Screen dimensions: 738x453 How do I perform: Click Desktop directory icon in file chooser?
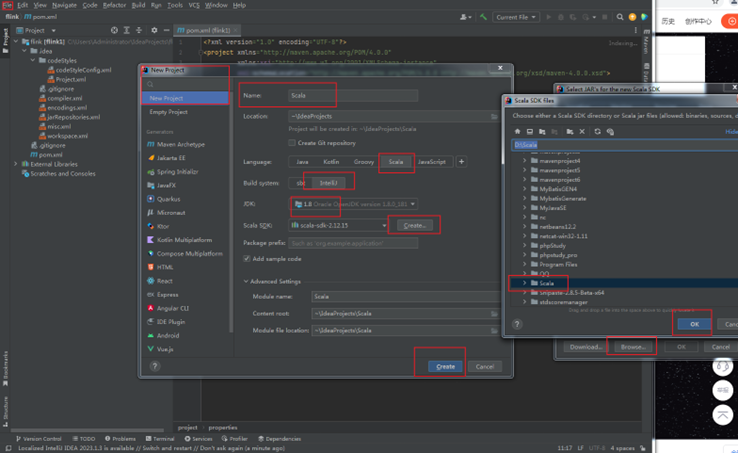[529, 131]
